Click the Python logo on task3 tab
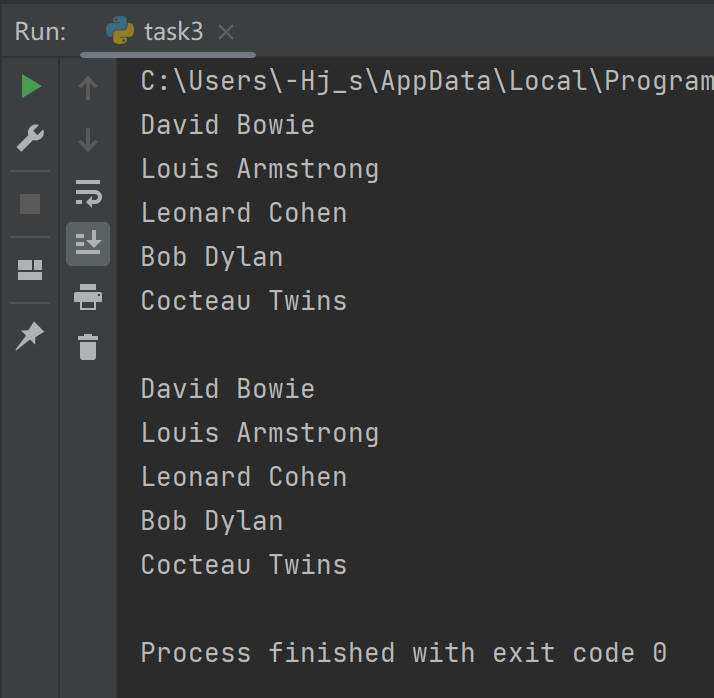The width and height of the screenshot is (714, 698). 121,32
